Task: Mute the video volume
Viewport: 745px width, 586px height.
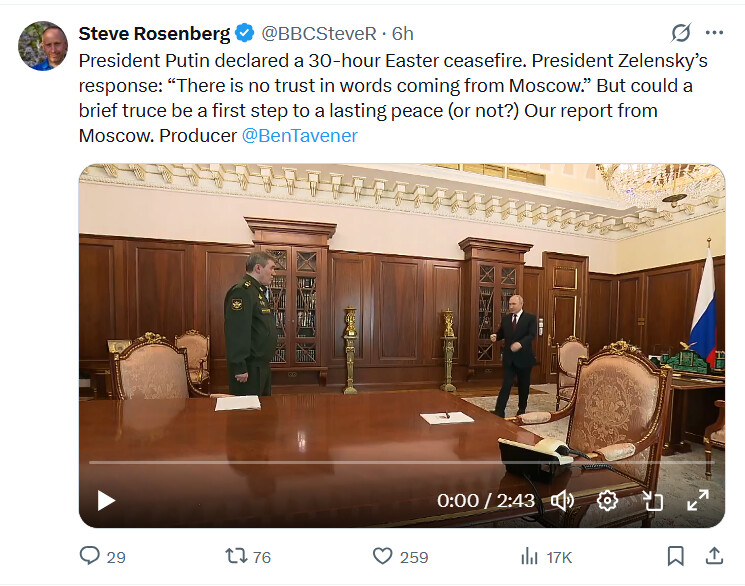Action: (x=563, y=500)
